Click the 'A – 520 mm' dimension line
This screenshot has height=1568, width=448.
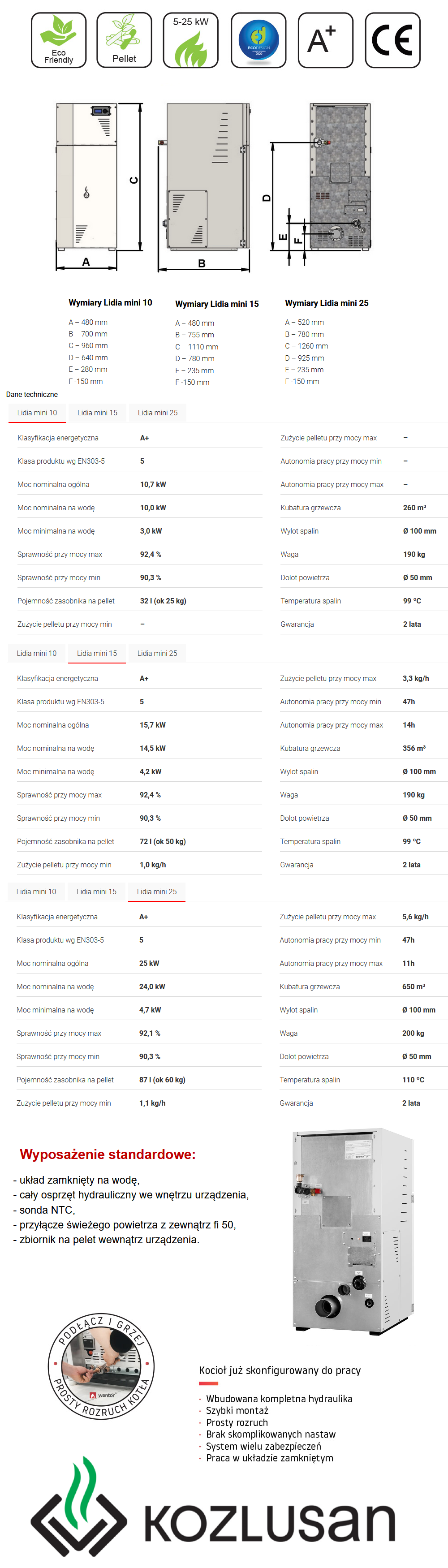pos(304,322)
